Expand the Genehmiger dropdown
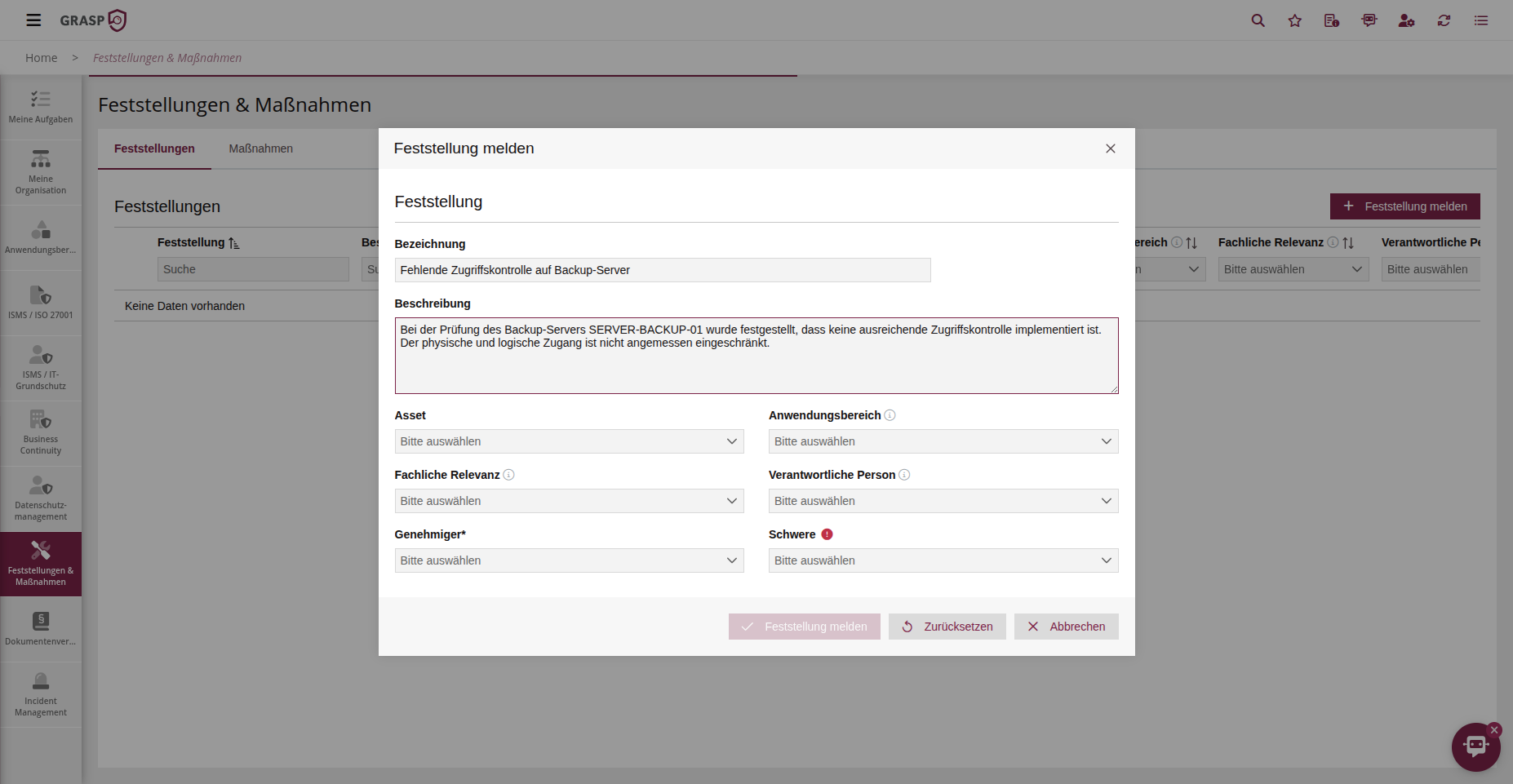 coord(569,560)
